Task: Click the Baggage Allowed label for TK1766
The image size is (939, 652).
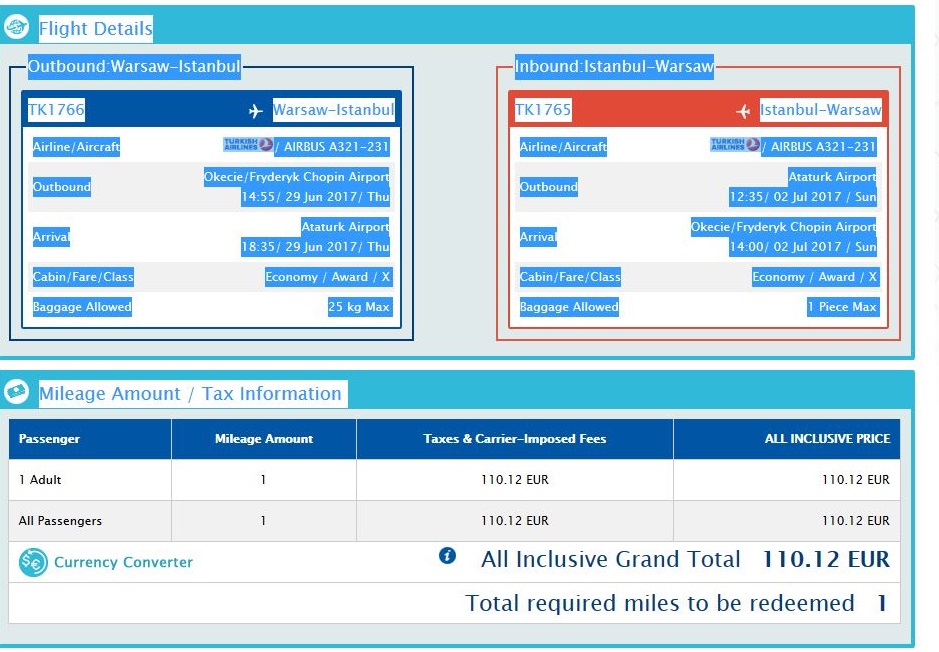Action: pyautogui.click(x=82, y=307)
